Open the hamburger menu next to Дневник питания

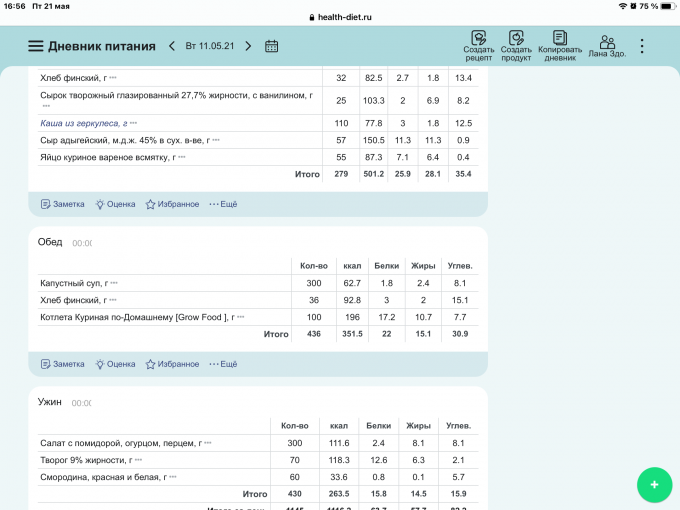click(x=36, y=46)
